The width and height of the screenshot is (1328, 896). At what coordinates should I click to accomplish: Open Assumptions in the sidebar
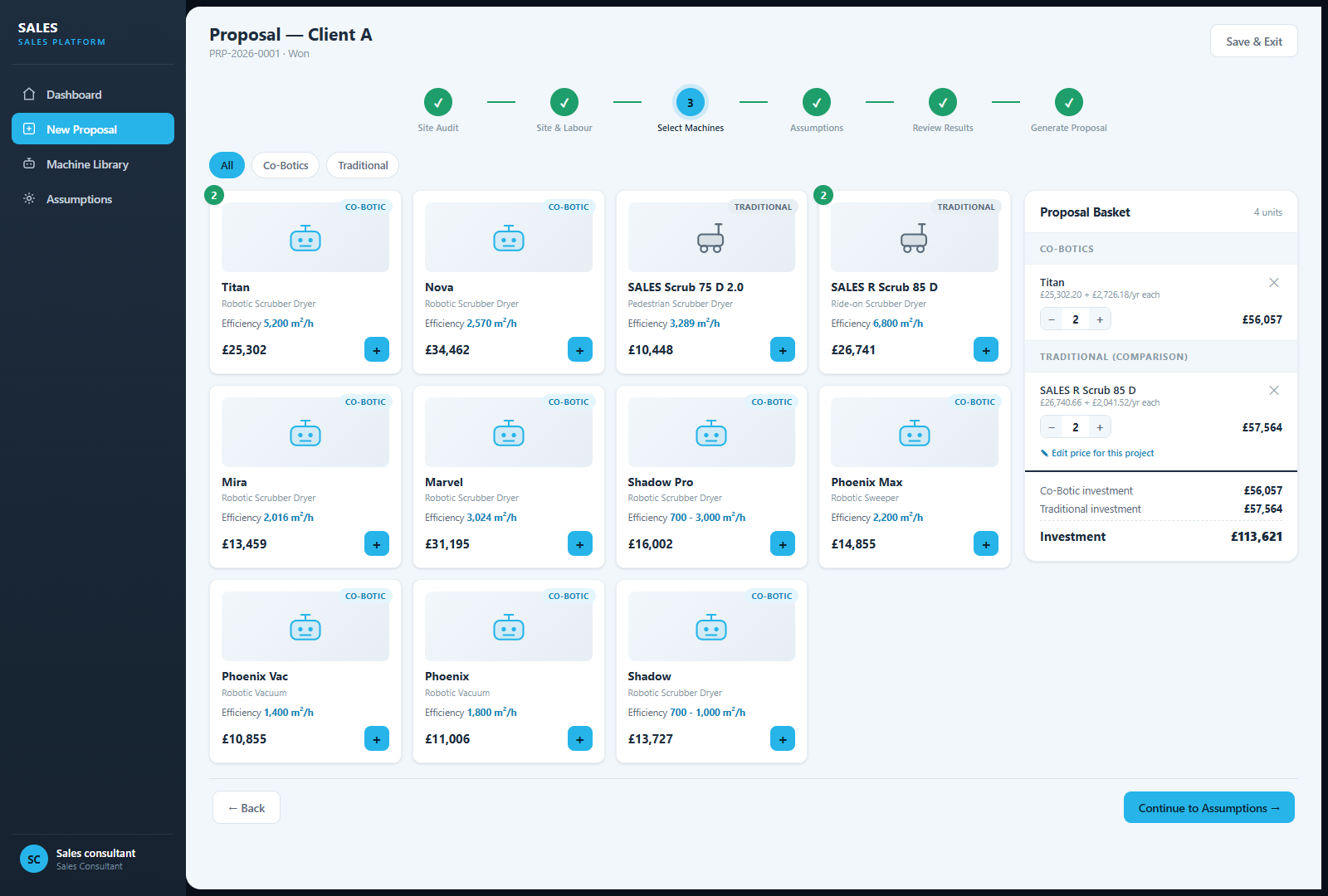93,199
